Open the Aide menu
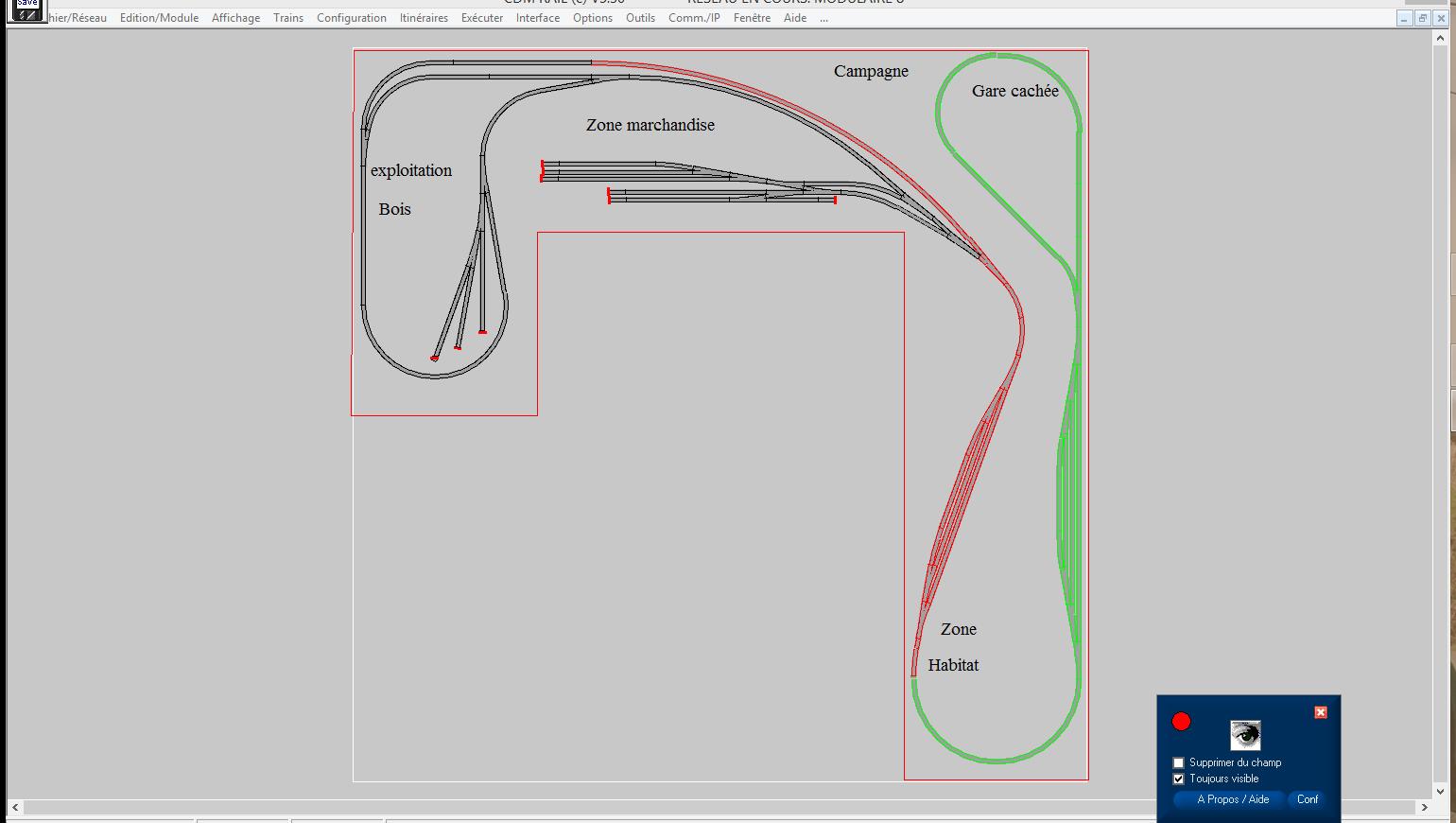 (x=795, y=18)
